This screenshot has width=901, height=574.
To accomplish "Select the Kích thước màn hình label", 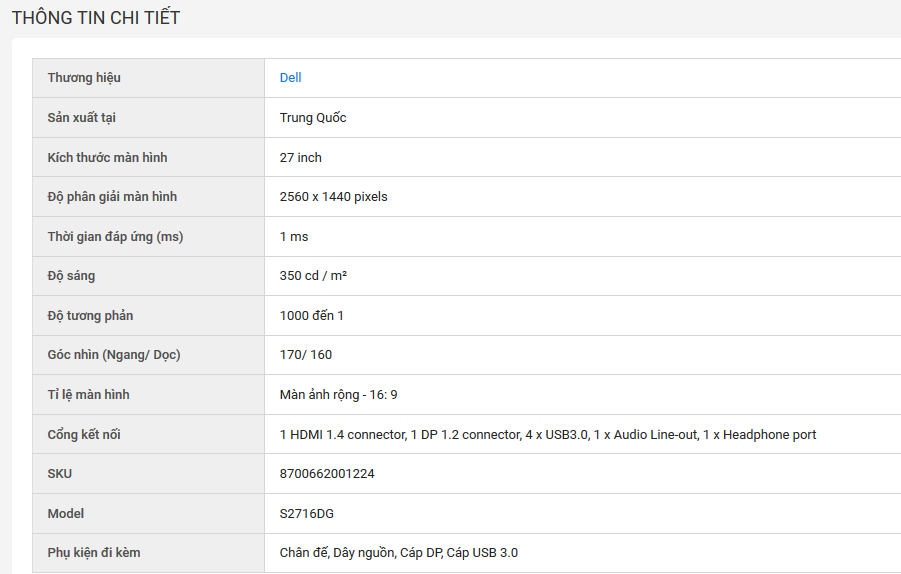I will click(107, 157).
